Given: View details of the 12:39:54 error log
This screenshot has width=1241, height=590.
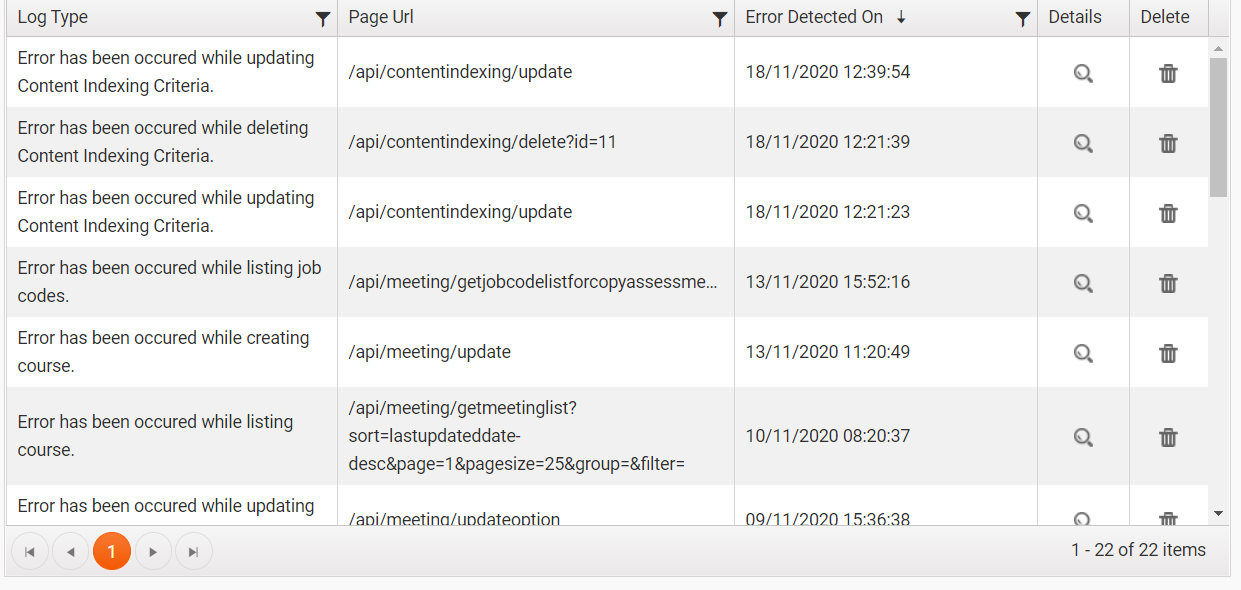Looking at the screenshot, I should pyautogui.click(x=1083, y=73).
